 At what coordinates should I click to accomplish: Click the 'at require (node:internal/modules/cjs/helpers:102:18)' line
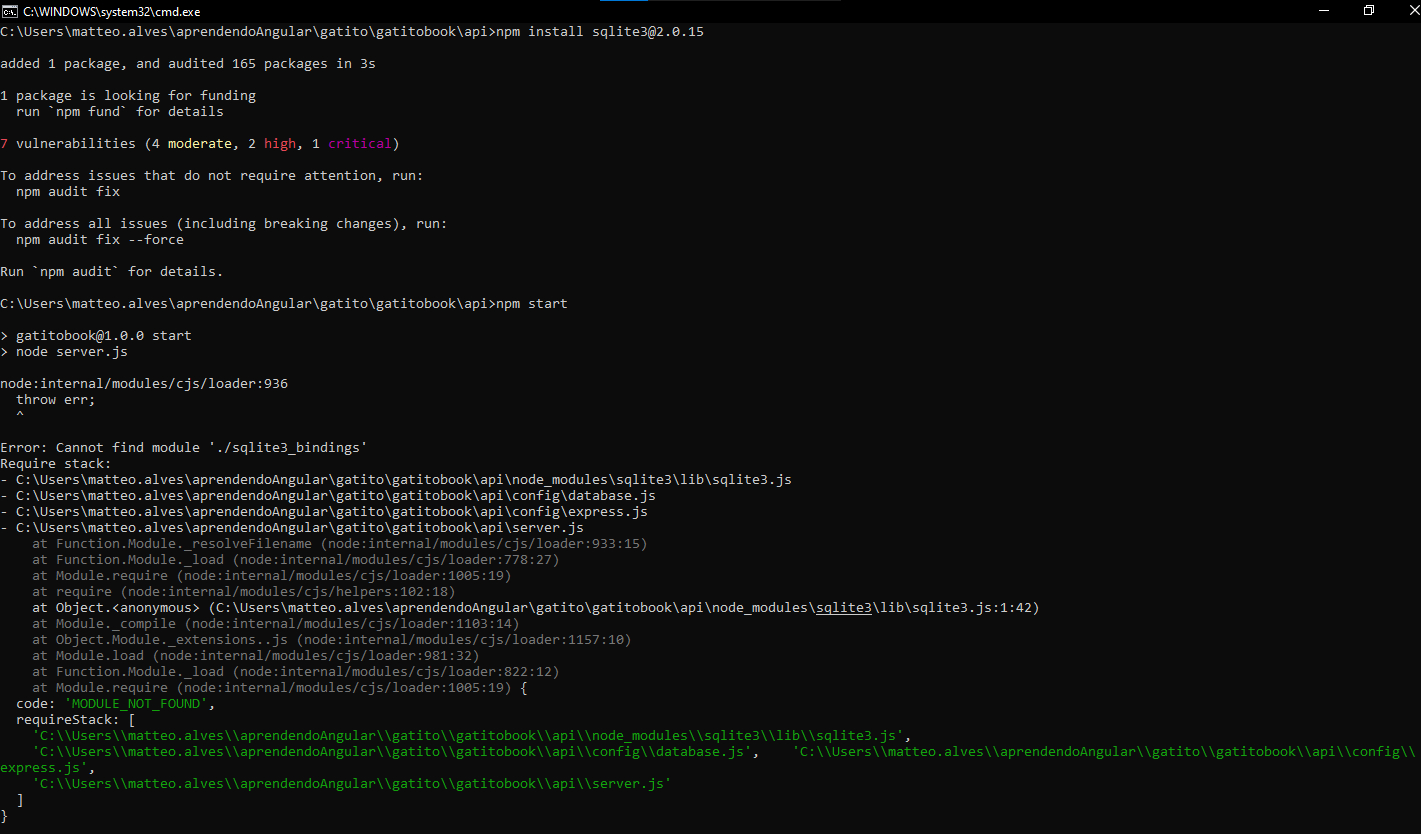click(x=244, y=592)
